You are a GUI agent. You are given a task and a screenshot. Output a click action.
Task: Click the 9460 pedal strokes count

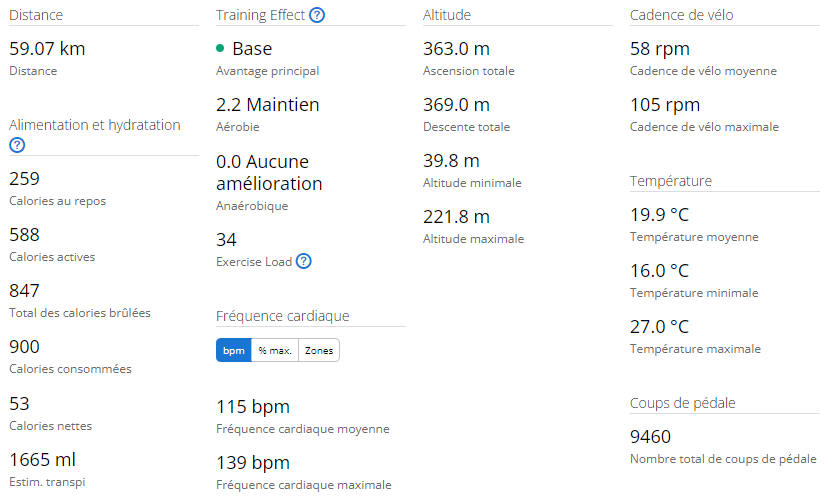(x=651, y=436)
